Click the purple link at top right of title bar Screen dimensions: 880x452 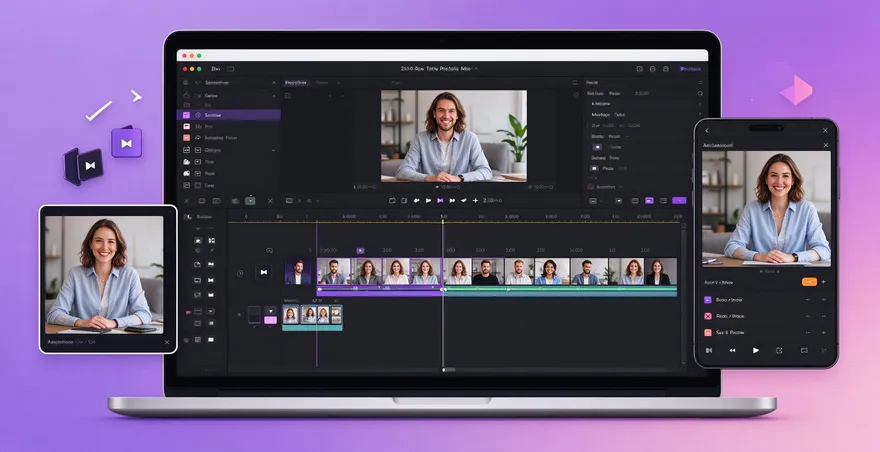690,69
